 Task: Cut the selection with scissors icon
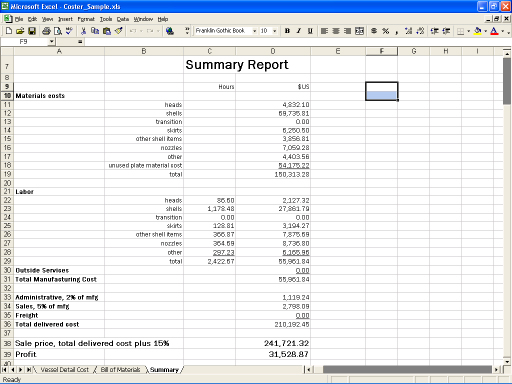point(83,31)
